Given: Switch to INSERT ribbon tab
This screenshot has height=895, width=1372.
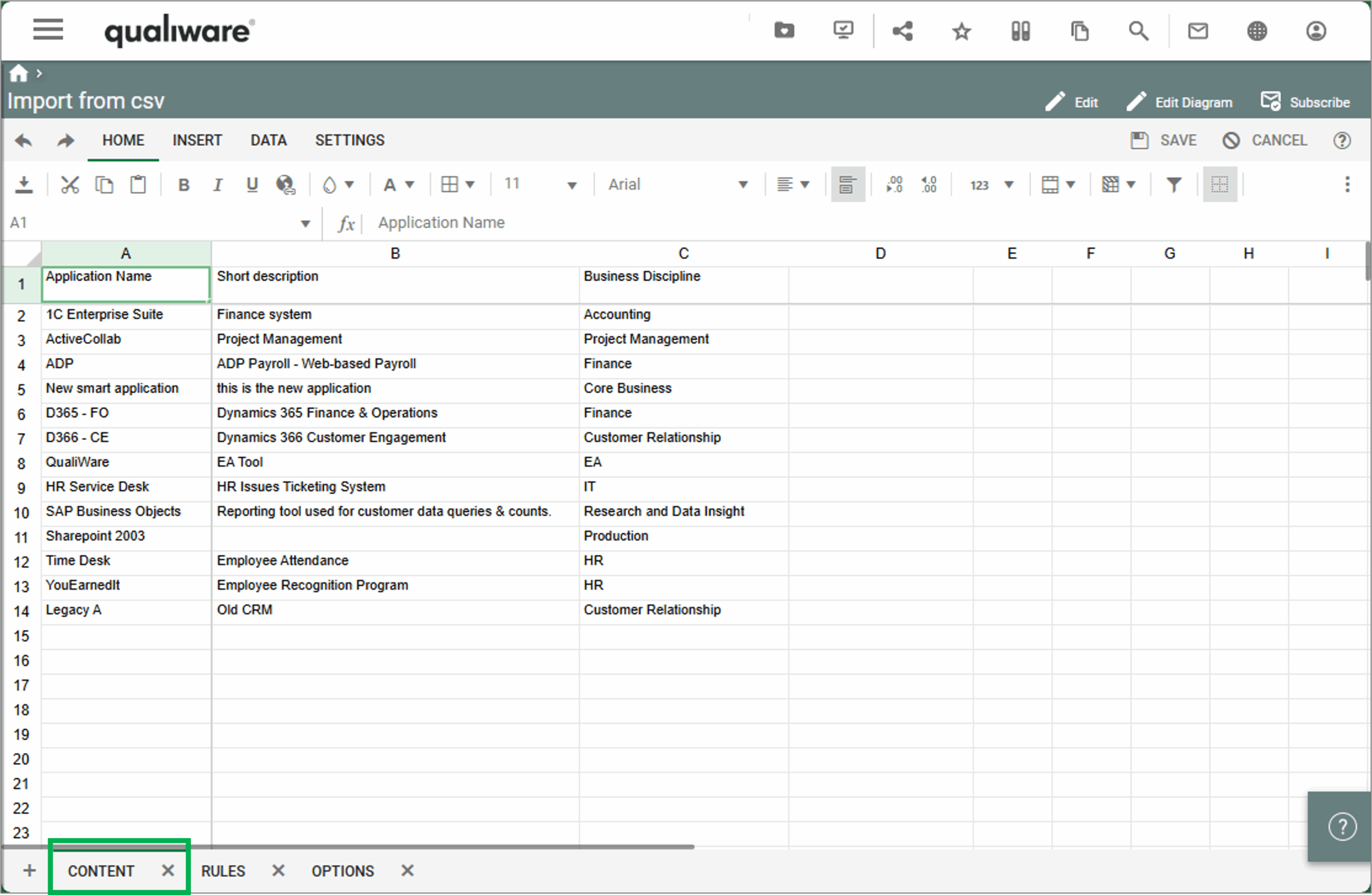Looking at the screenshot, I should [197, 140].
